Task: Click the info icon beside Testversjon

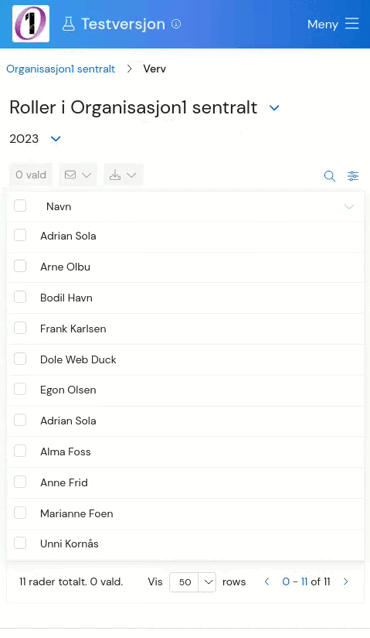Action: click(176, 24)
